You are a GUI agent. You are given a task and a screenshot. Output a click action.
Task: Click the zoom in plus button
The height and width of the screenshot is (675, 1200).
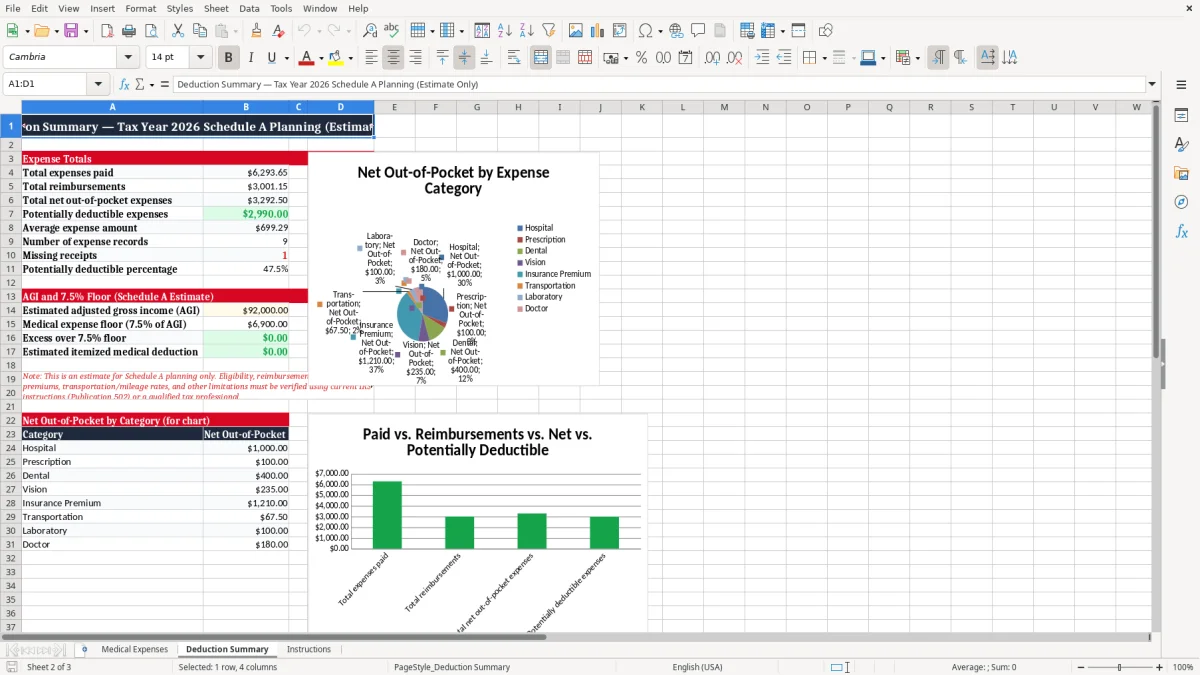(x=1160, y=667)
